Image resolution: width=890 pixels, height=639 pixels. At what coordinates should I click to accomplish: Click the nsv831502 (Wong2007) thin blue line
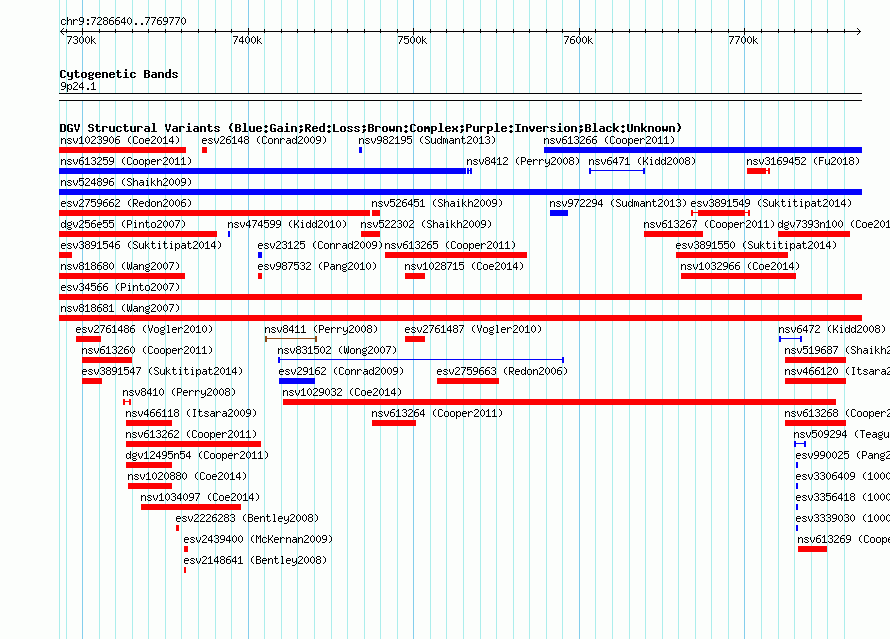point(421,360)
